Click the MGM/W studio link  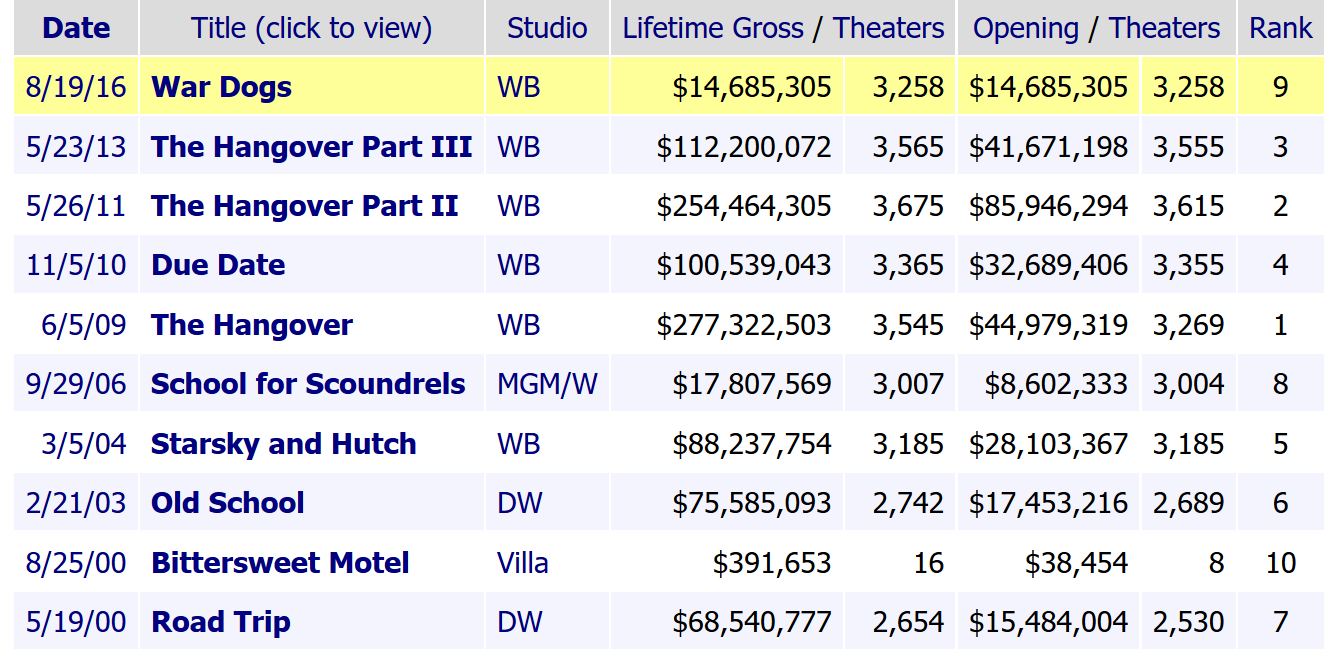[547, 384]
